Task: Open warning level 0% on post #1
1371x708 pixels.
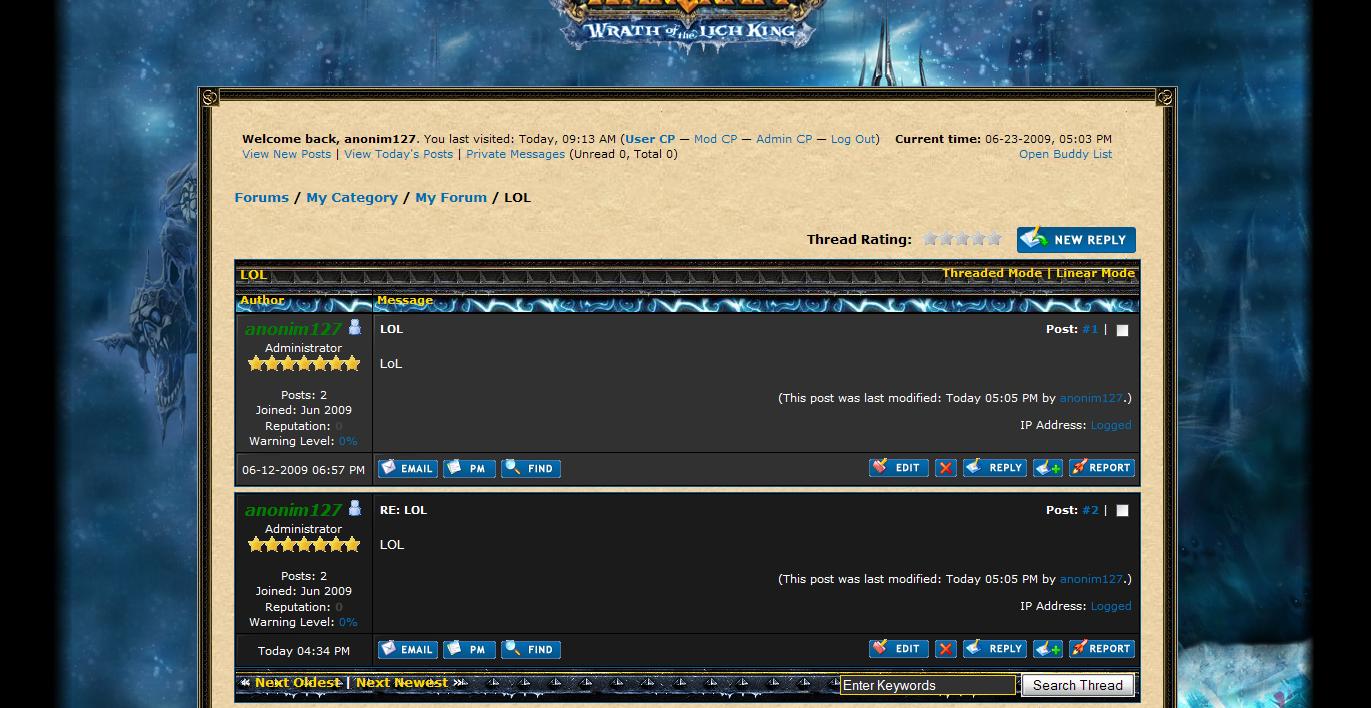Action: coord(347,441)
